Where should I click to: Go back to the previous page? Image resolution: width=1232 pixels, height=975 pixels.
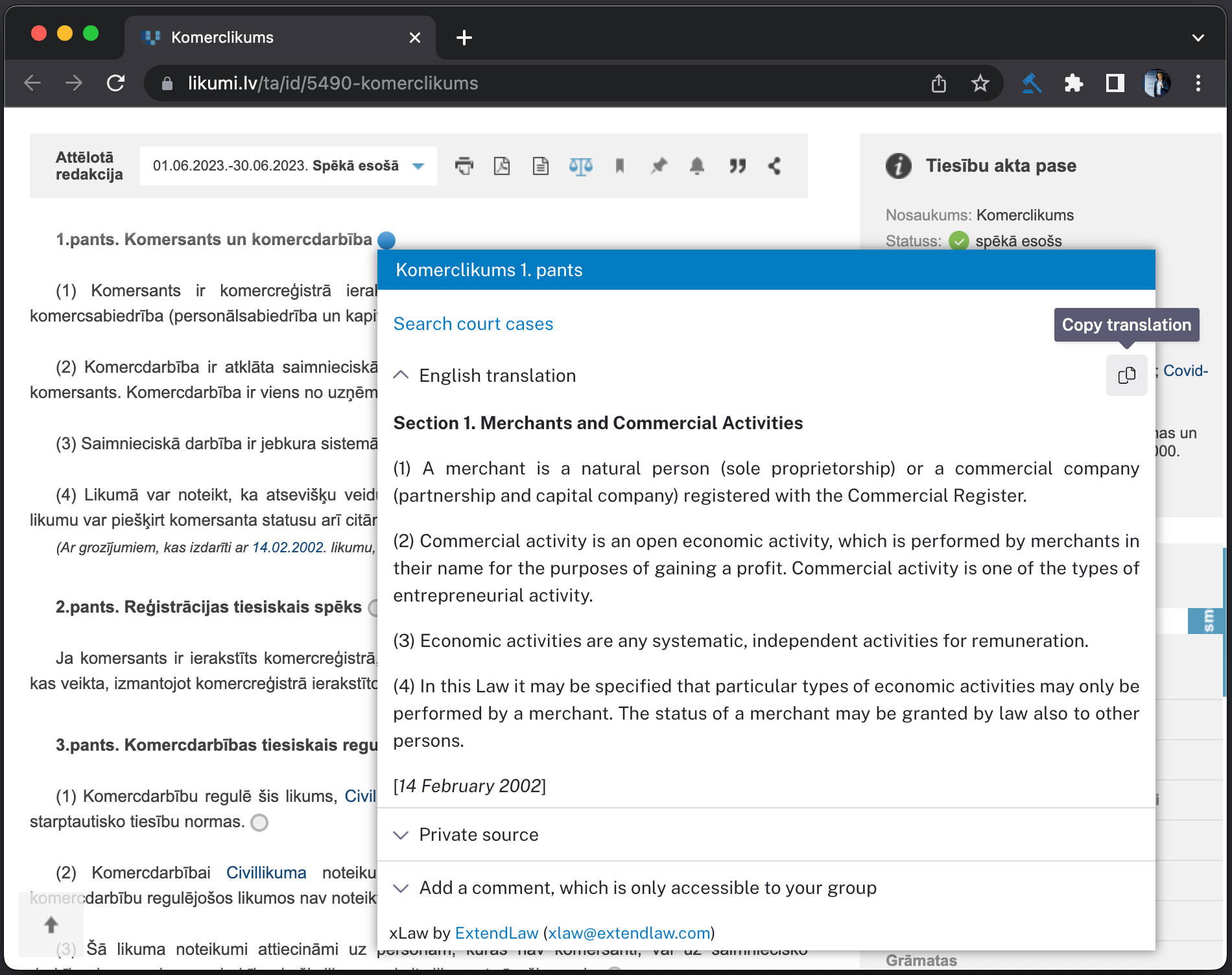(x=32, y=83)
